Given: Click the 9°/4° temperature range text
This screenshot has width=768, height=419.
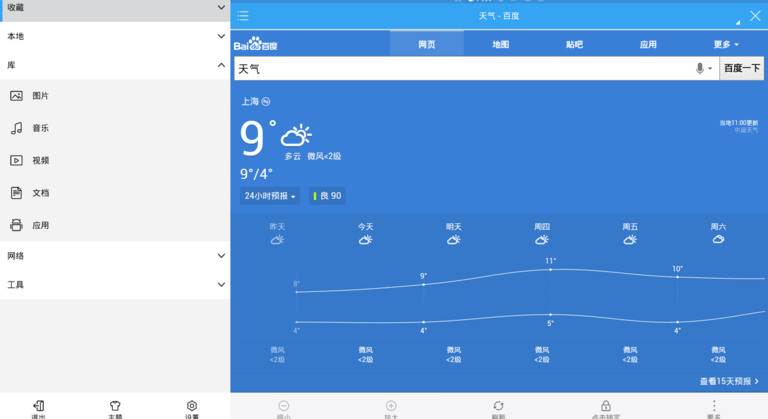Looking at the screenshot, I should click(x=256, y=174).
